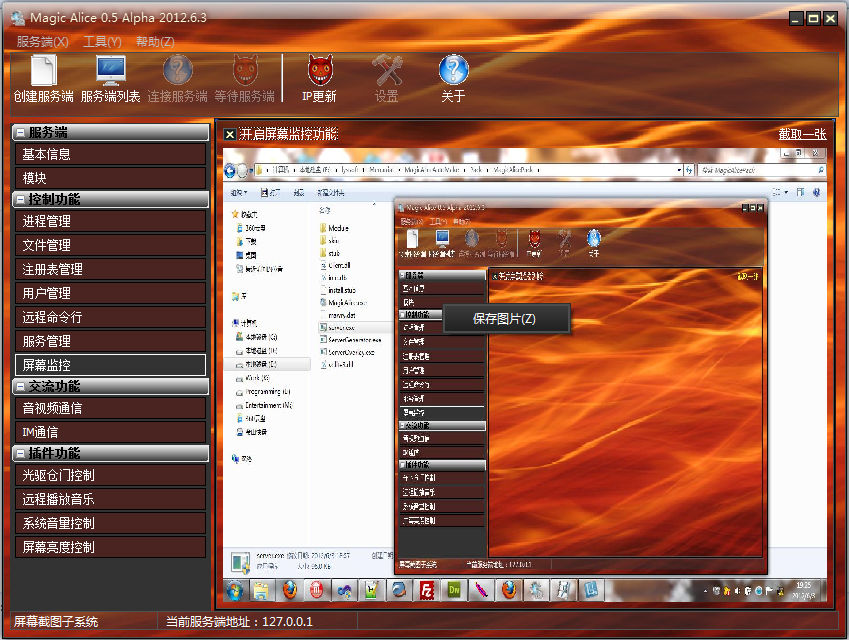Screen dimensions: 849x640
Task: Open 模块 in the sidebar
Action: 110,178
